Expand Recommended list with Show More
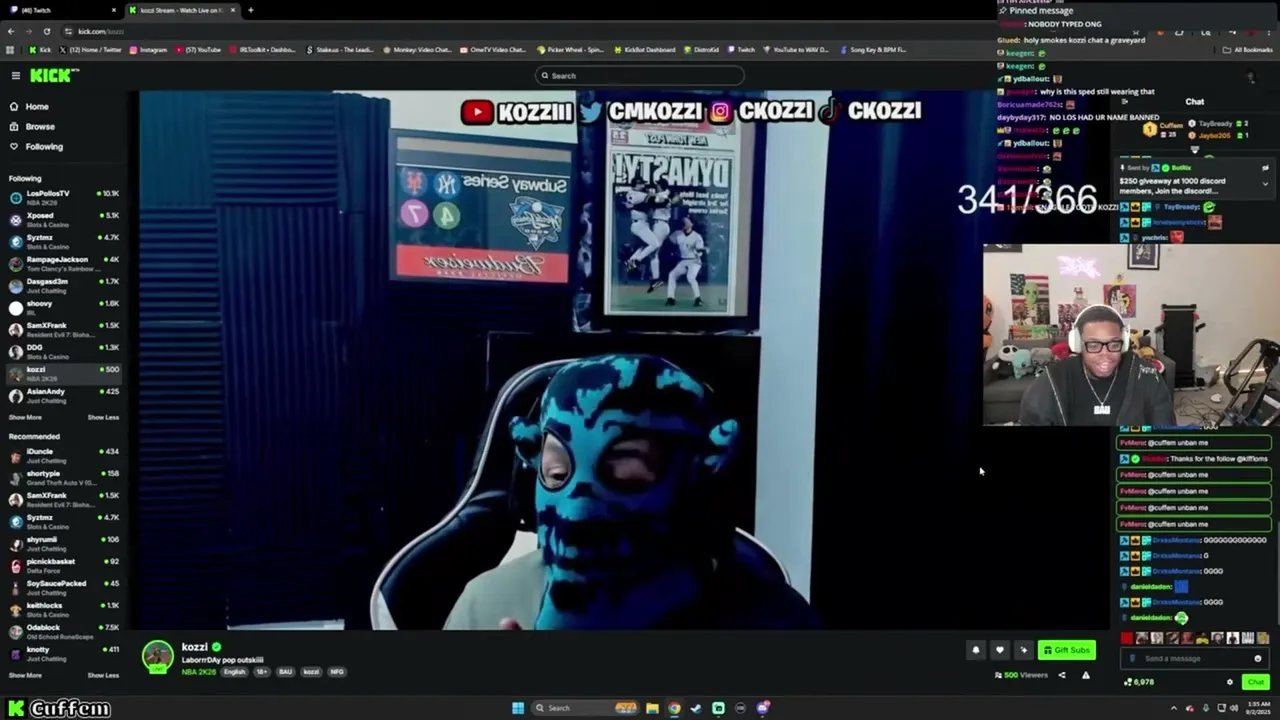This screenshot has width=1280, height=720. tap(25, 675)
